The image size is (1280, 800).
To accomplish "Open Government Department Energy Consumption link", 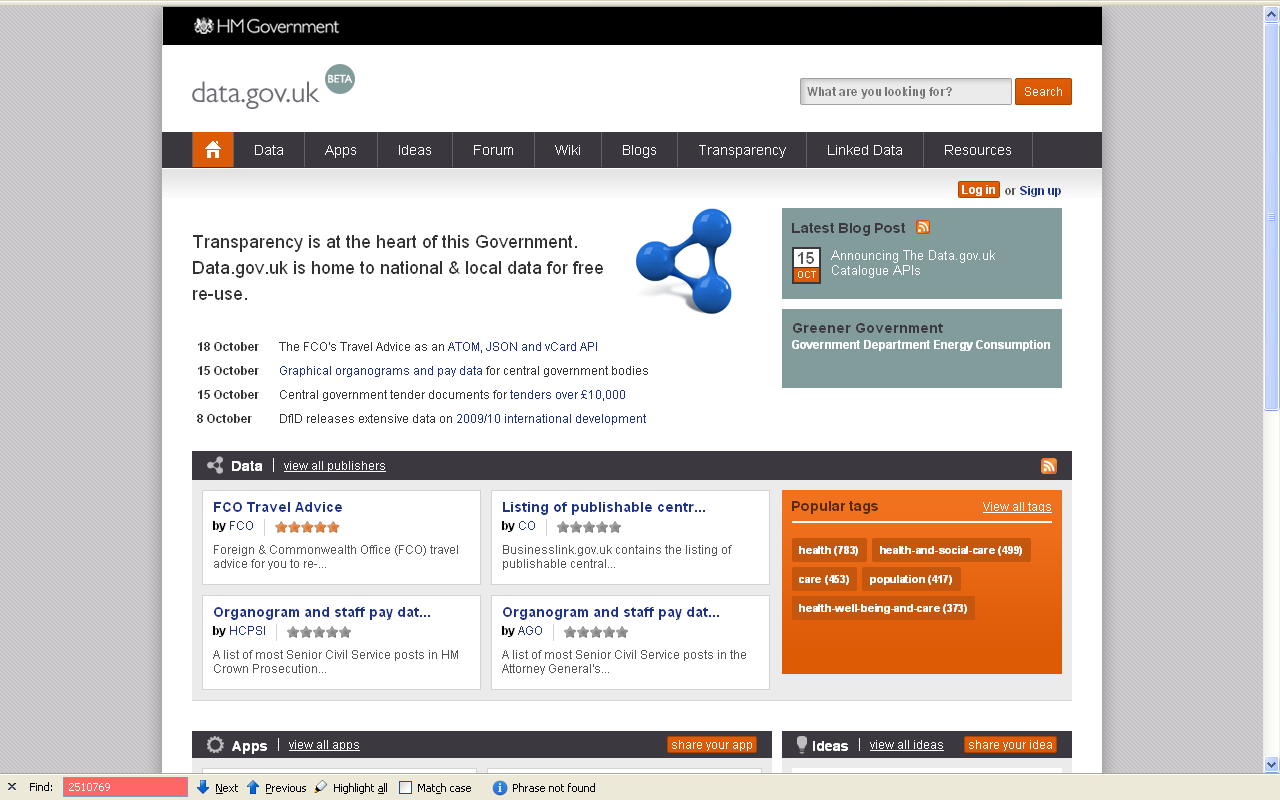I will [921, 345].
